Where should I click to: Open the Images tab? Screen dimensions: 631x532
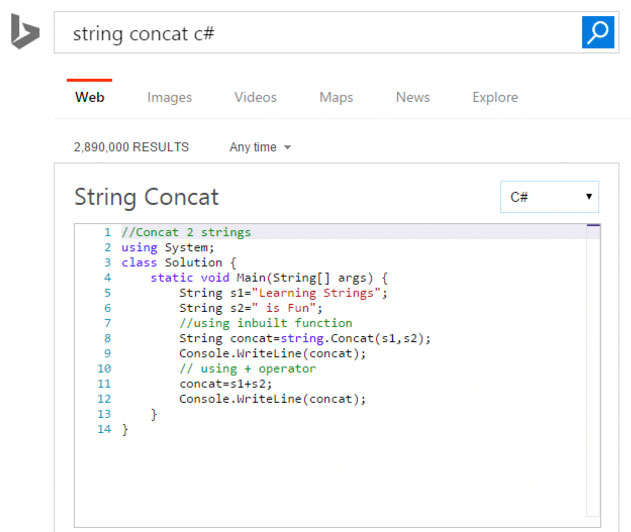tap(169, 97)
